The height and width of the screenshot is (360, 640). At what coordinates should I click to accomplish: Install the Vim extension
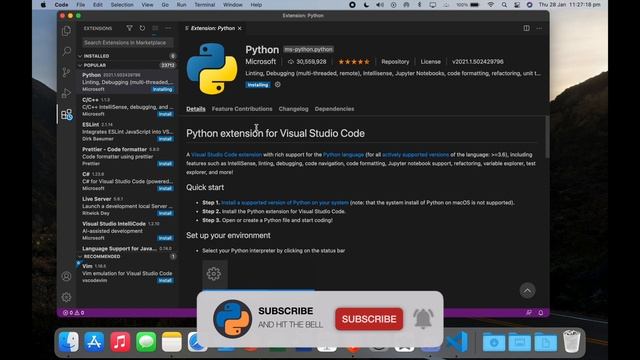click(165, 280)
